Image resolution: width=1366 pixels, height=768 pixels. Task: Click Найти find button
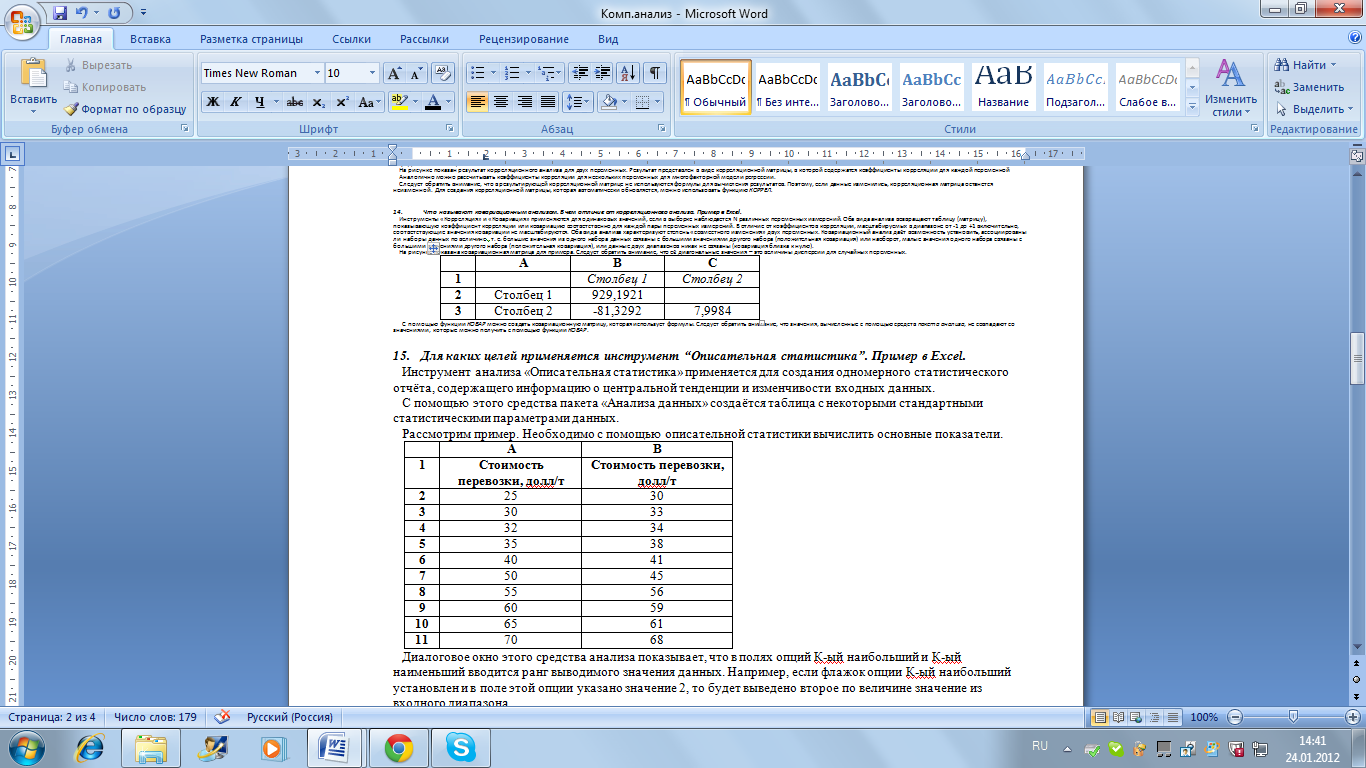coord(1306,65)
